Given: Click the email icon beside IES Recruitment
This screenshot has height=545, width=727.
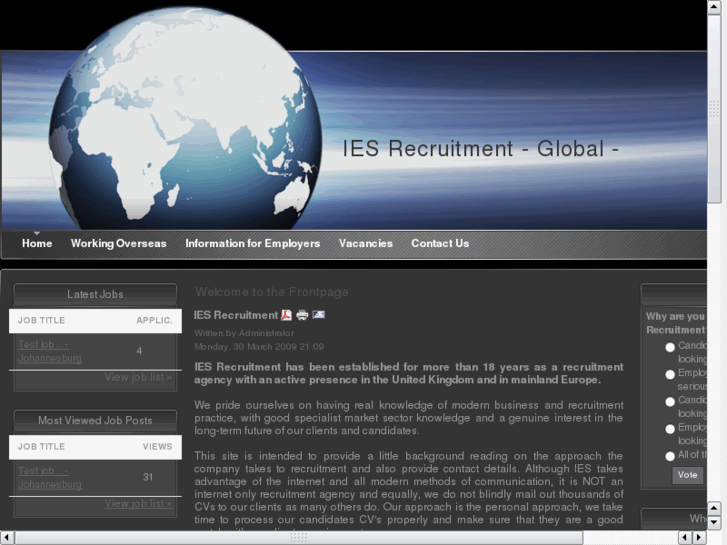Looking at the screenshot, I should (x=319, y=315).
